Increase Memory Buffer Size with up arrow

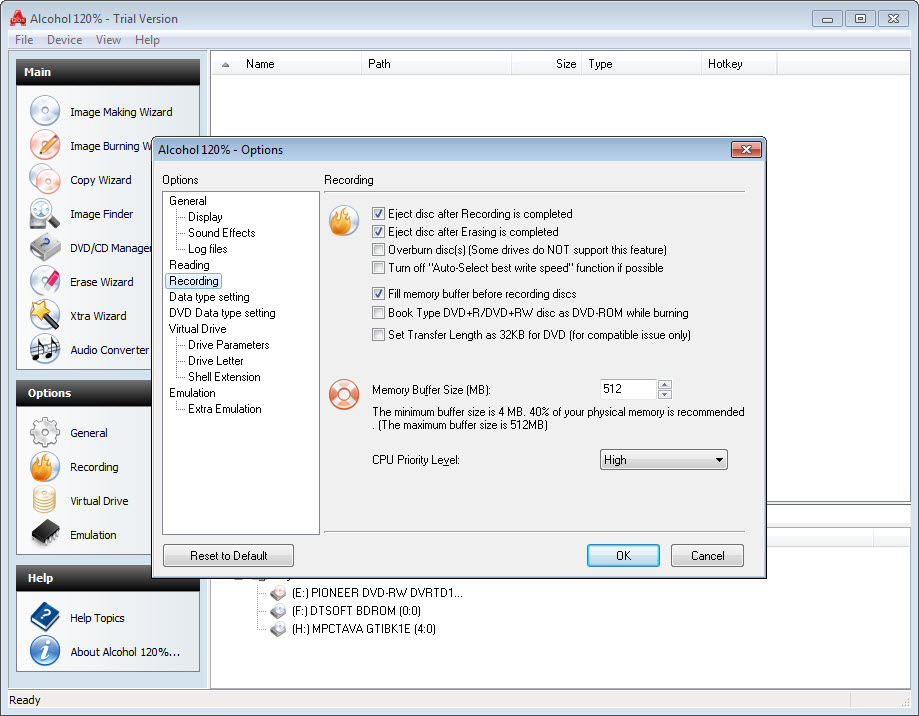[x=665, y=384]
